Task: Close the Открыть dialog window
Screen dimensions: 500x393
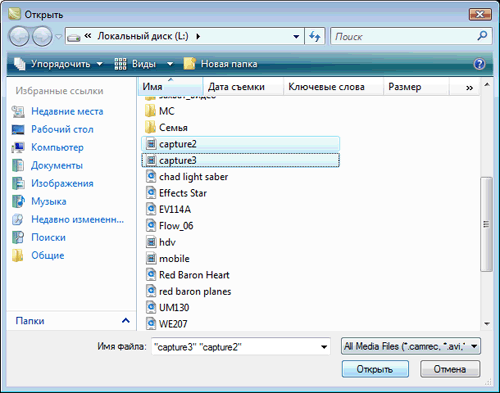Action: pyautogui.click(x=480, y=14)
